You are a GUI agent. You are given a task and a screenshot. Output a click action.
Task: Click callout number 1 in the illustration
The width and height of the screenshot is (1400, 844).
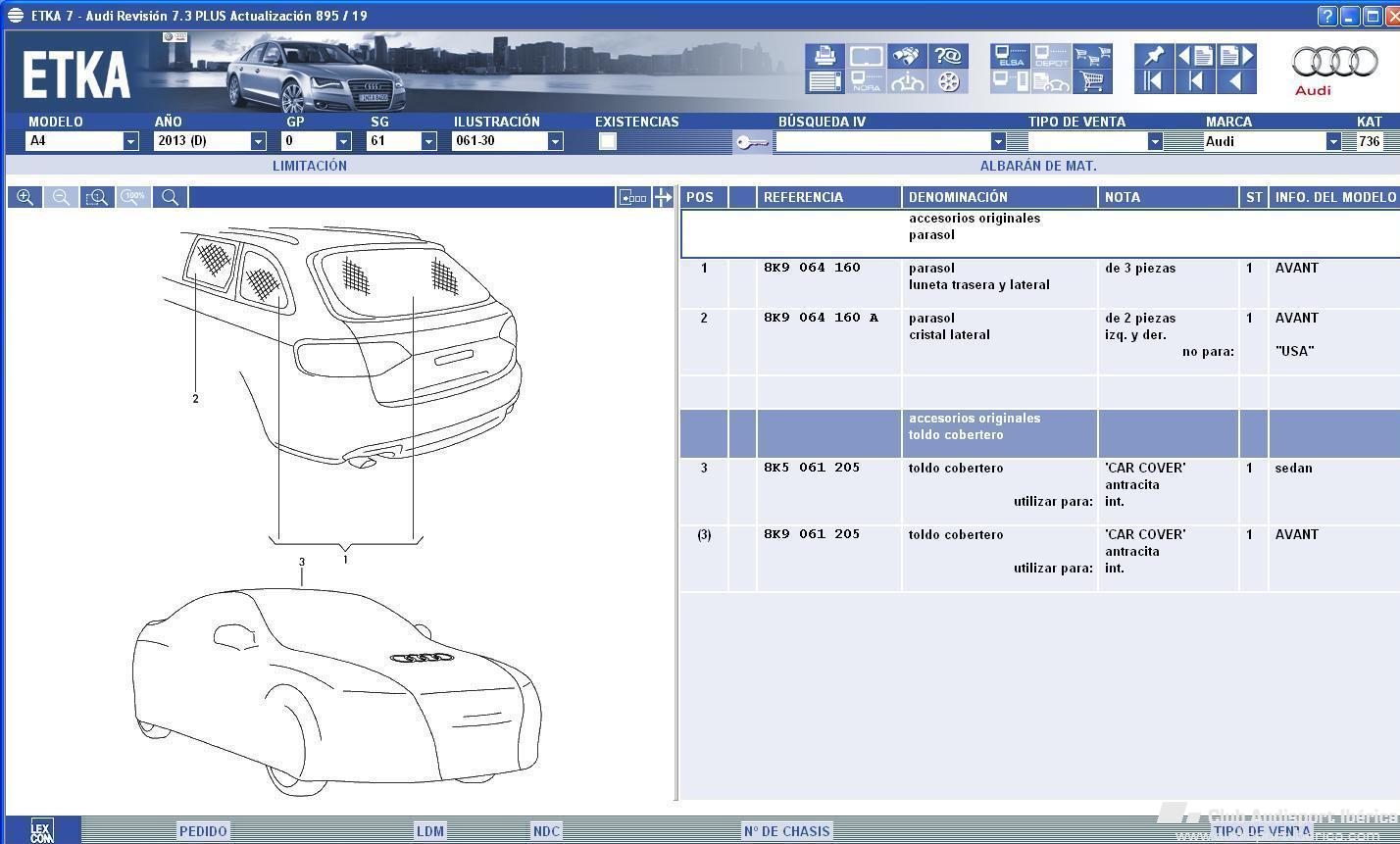(x=345, y=560)
